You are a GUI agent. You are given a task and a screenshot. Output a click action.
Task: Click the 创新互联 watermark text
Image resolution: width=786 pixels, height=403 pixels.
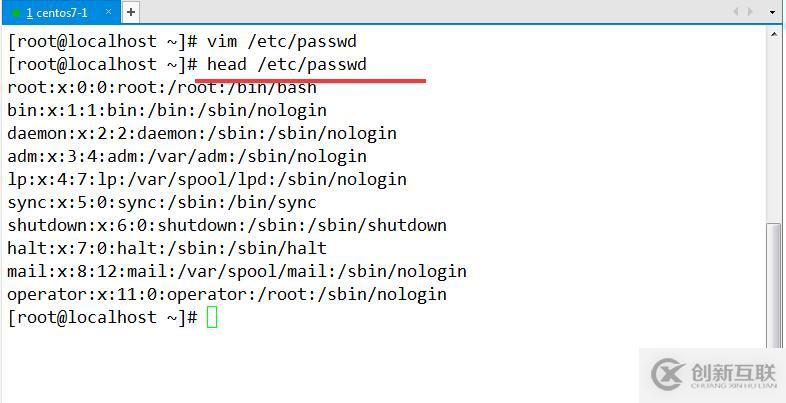733,371
